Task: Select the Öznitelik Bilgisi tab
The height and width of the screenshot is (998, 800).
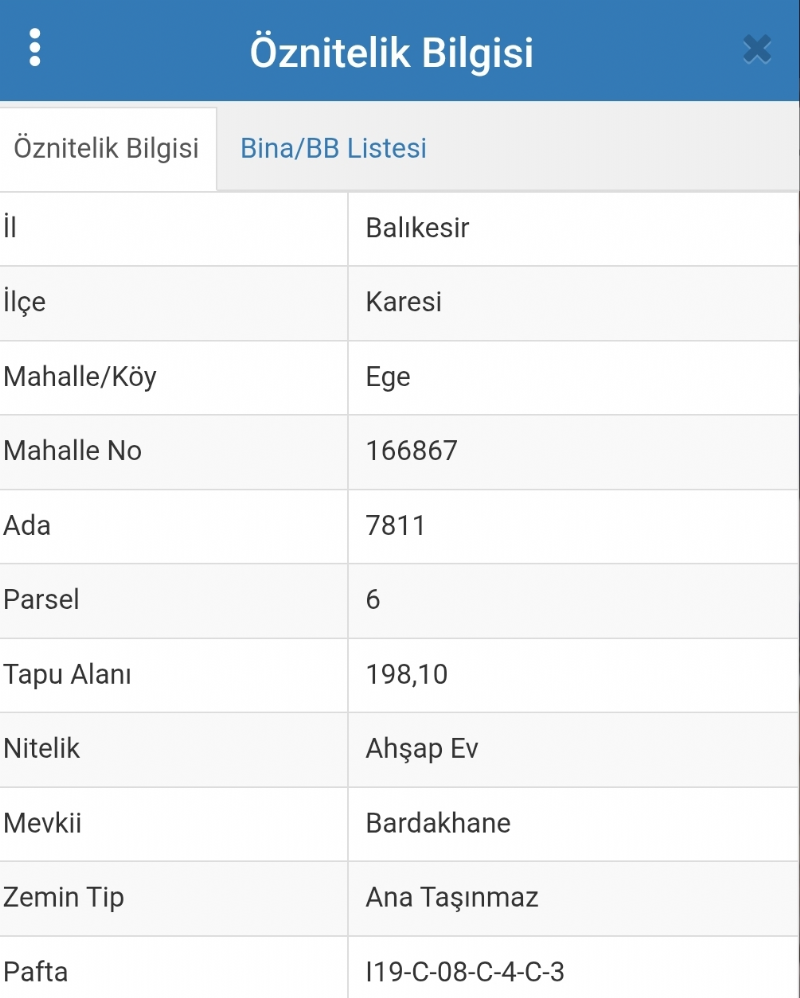Action: click(x=106, y=148)
